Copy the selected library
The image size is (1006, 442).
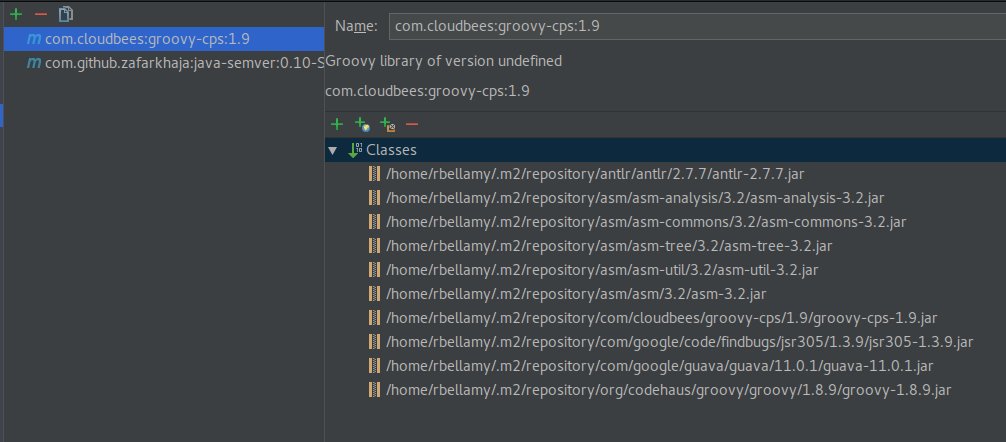coord(65,13)
